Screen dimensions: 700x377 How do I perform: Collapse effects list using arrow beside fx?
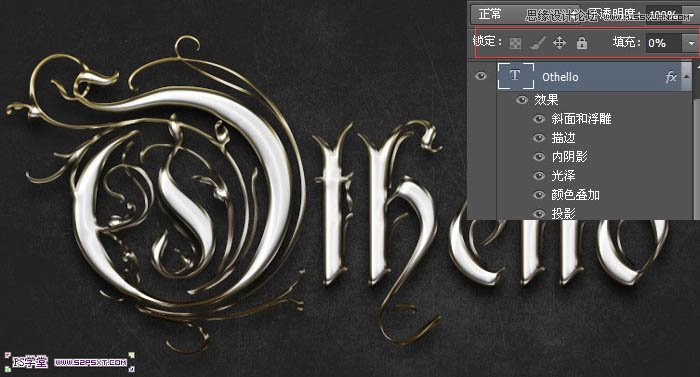click(x=686, y=76)
